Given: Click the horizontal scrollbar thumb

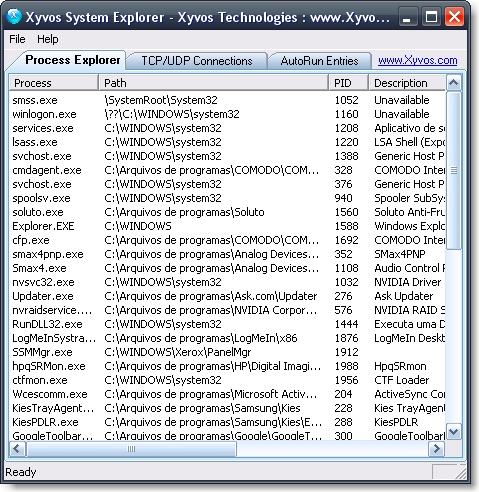Looking at the screenshot, I should click(x=131, y=449).
